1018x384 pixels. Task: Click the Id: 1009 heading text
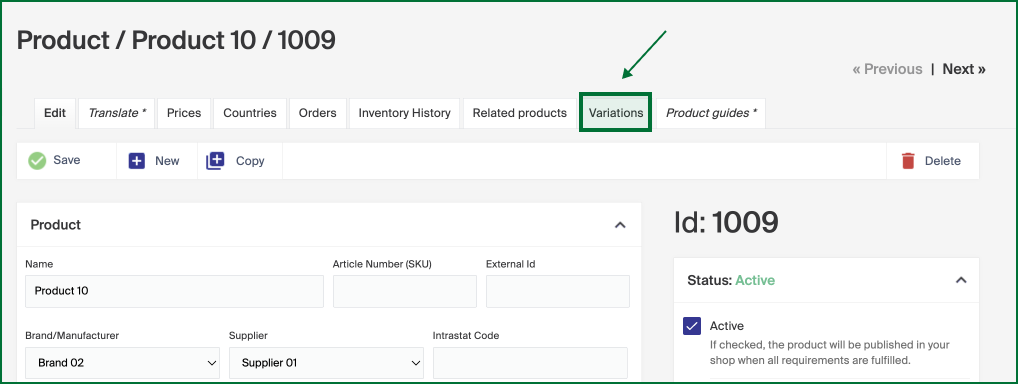tap(726, 223)
